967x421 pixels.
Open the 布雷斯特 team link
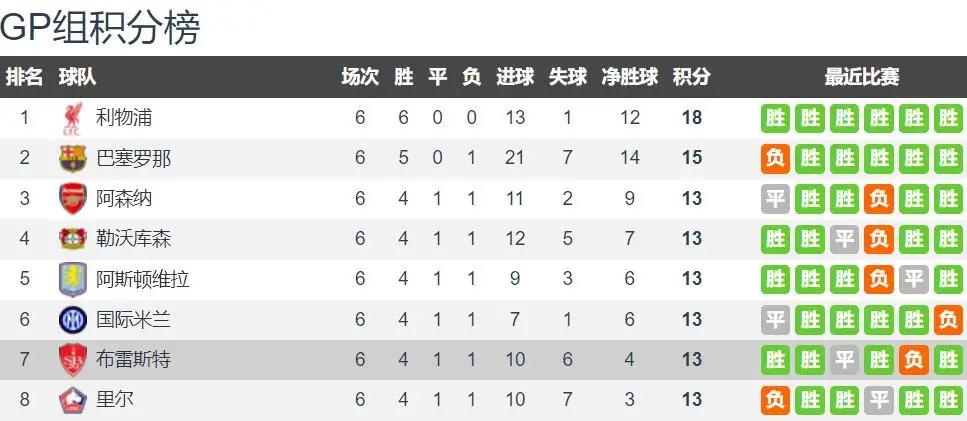133,359
